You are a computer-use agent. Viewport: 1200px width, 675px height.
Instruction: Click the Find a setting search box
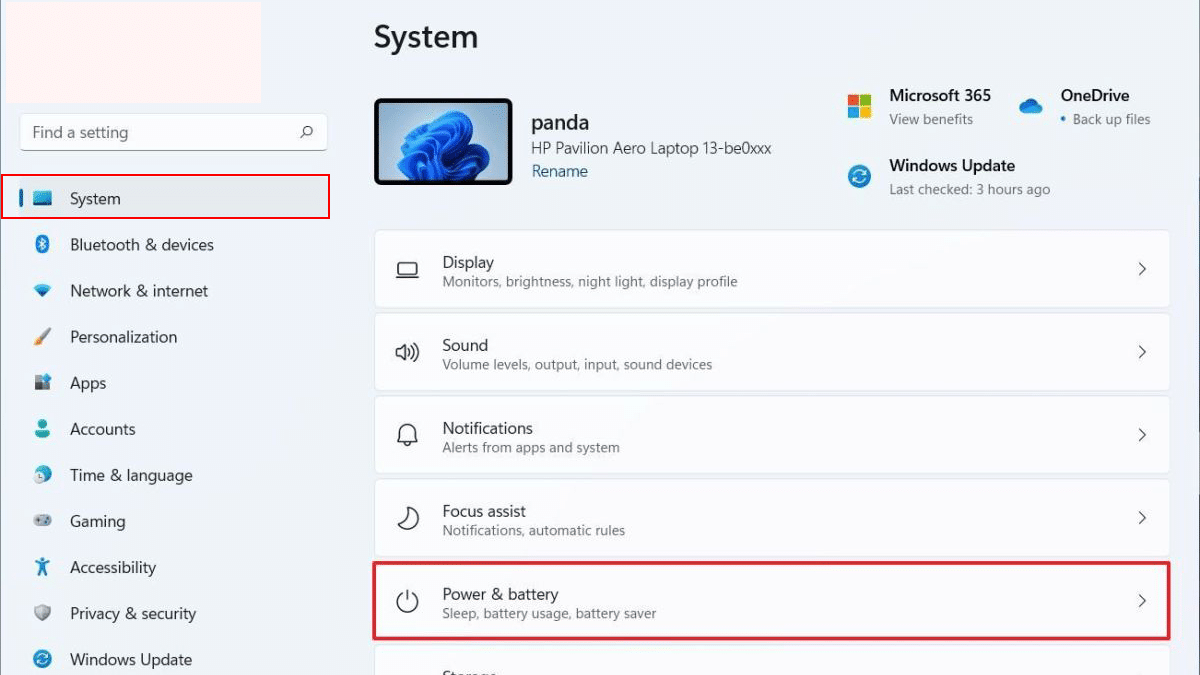[x=160, y=132]
